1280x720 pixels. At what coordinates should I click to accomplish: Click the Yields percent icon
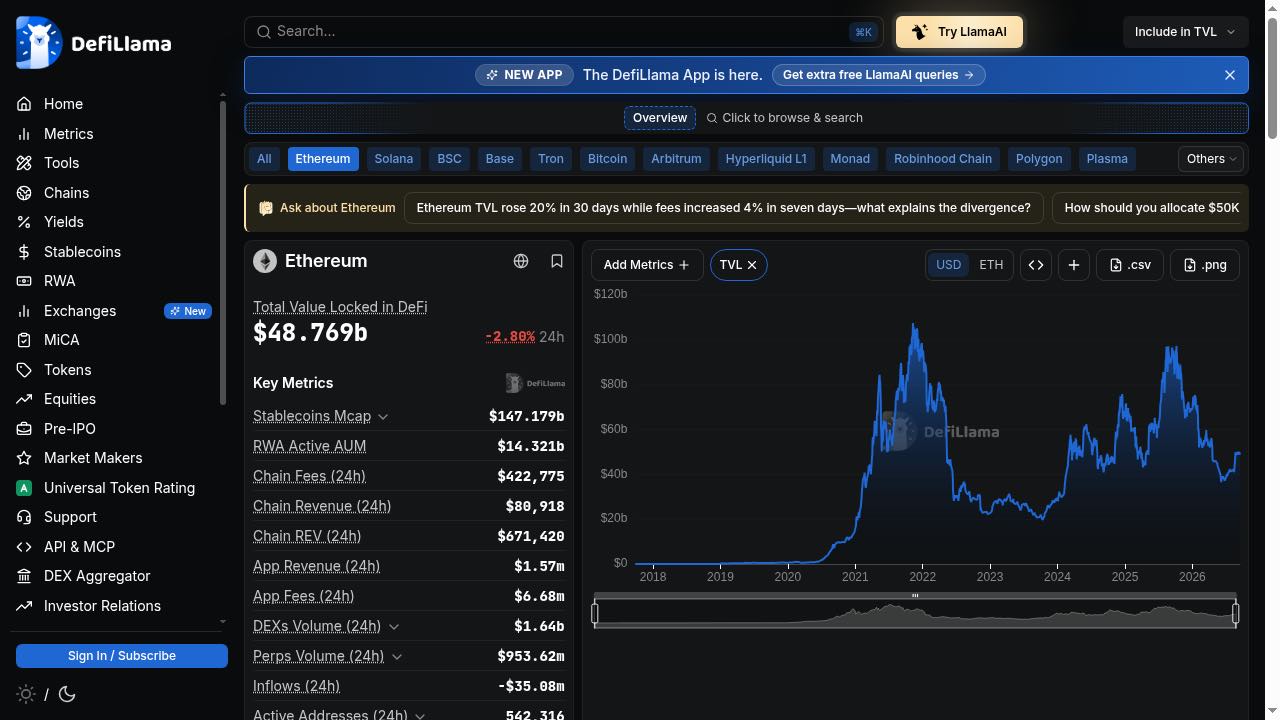coord(24,222)
